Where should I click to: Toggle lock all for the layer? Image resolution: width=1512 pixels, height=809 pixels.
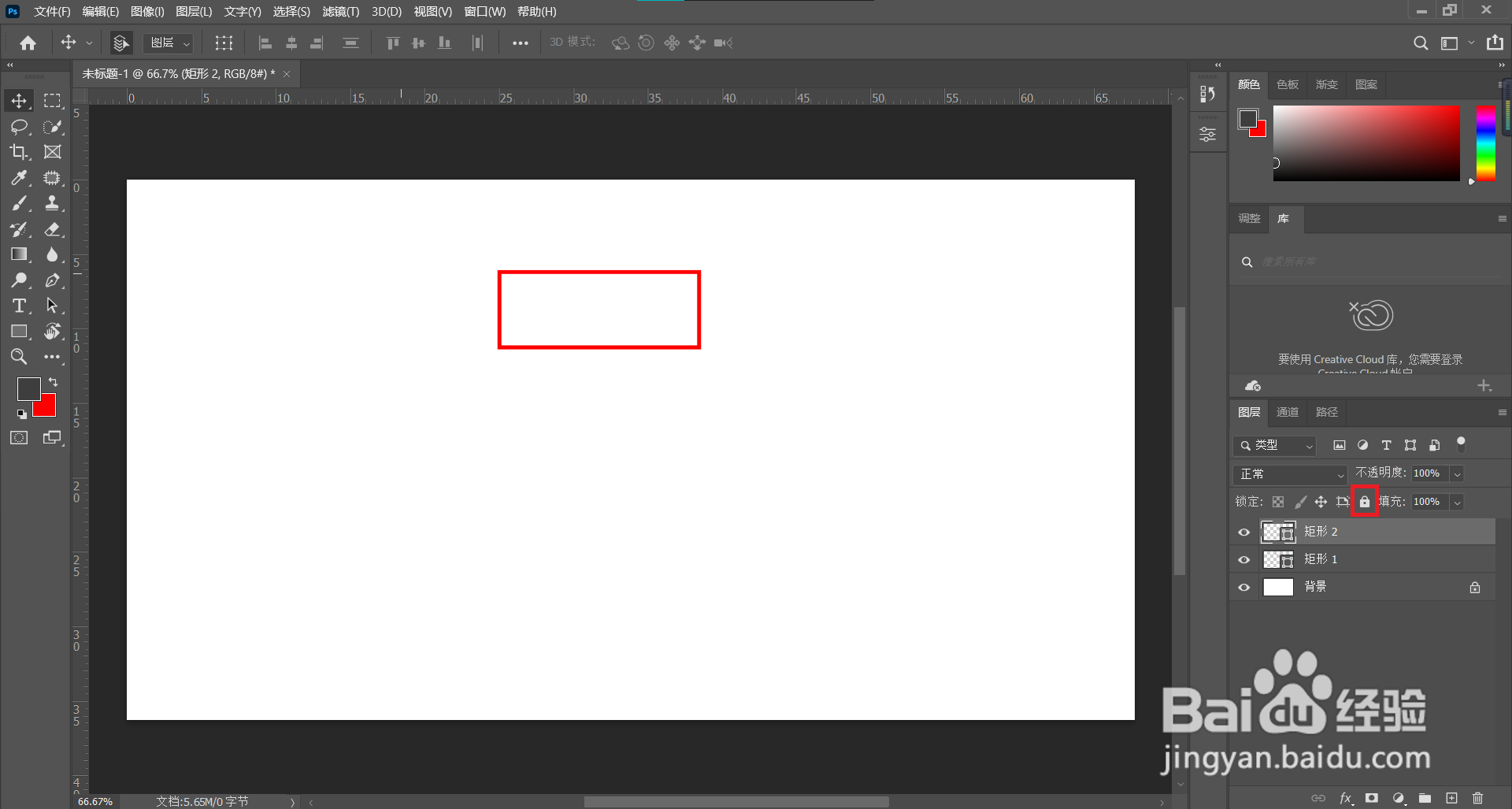tap(1365, 502)
